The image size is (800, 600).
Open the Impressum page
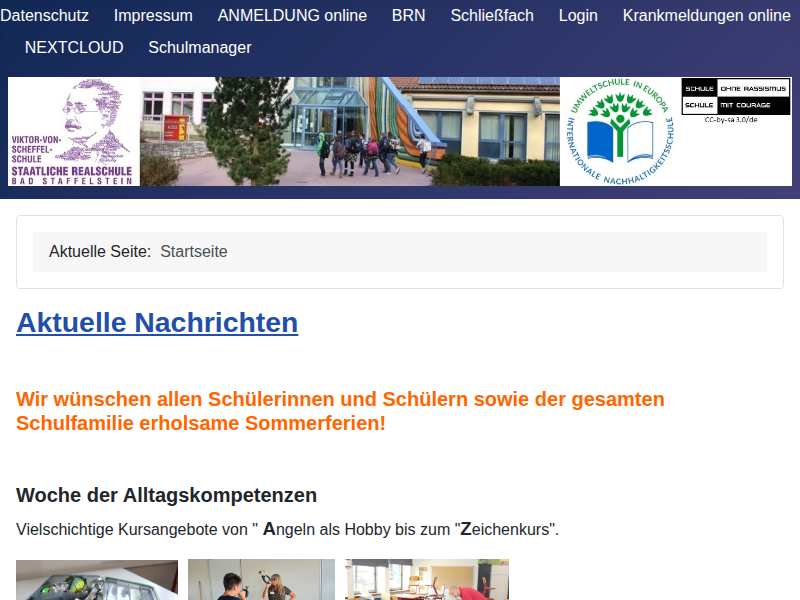click(x=153, y=15)
